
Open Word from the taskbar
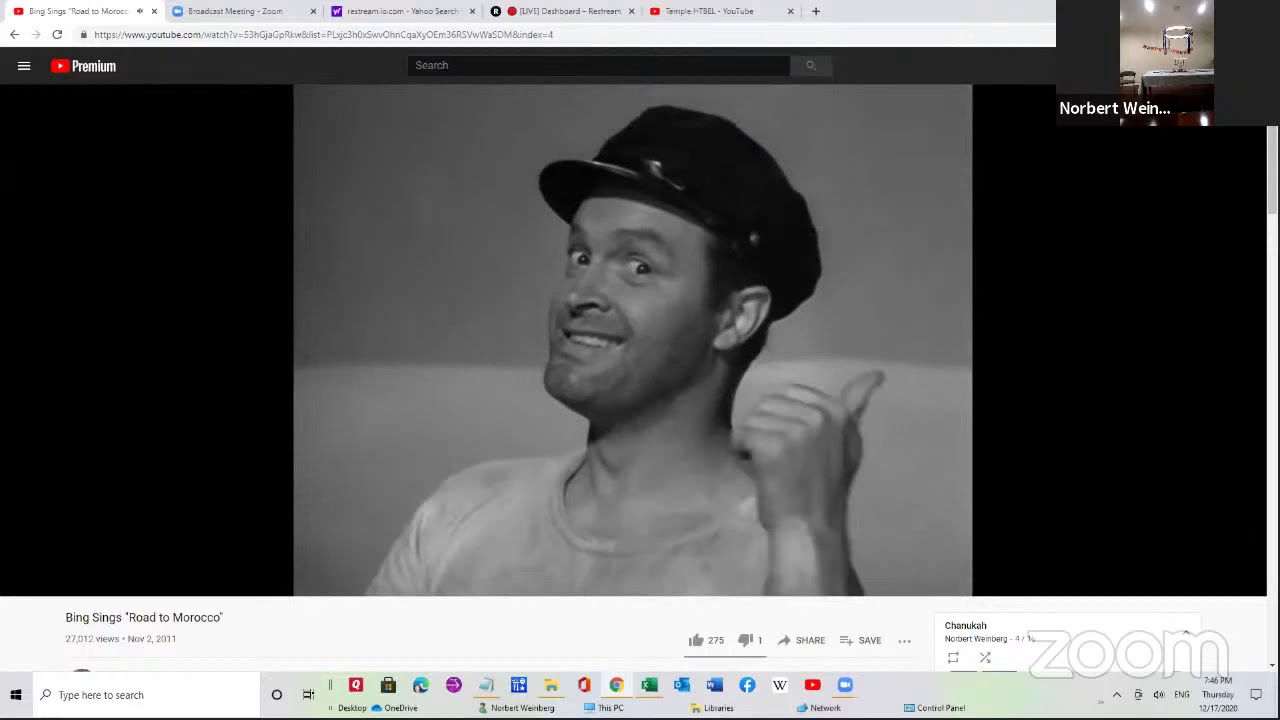(x=714, y=685)
